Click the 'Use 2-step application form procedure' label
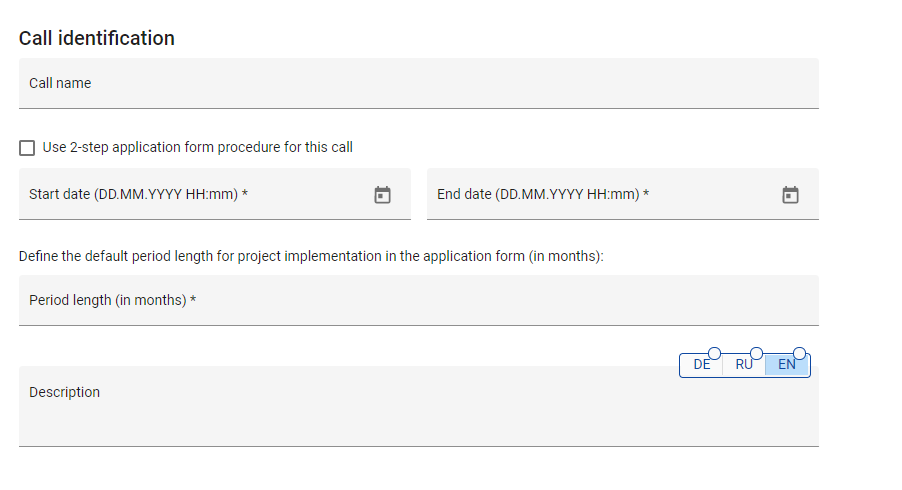This screenshot has width=902, height=490. click(x=198, y=148)
